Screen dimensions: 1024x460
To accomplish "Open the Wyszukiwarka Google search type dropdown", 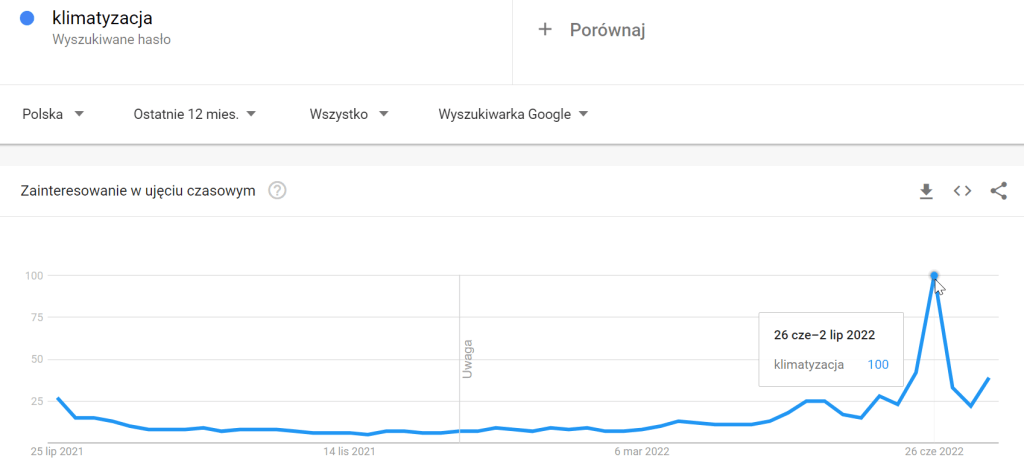I will 513,114.
